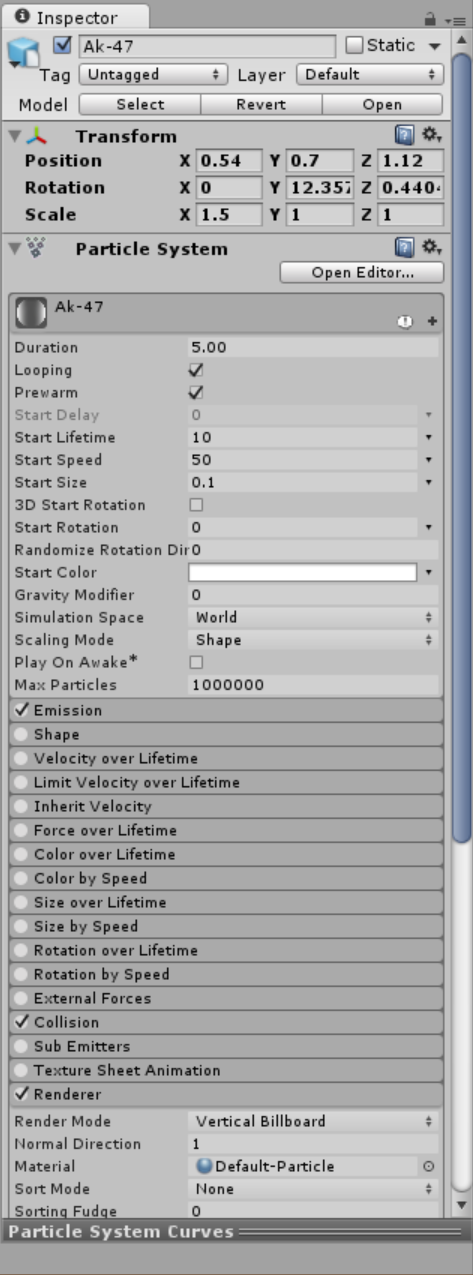Viewport: 473px width, 1275px height.
Task: Open Start Color mode arrow
Action: (428, 573)
